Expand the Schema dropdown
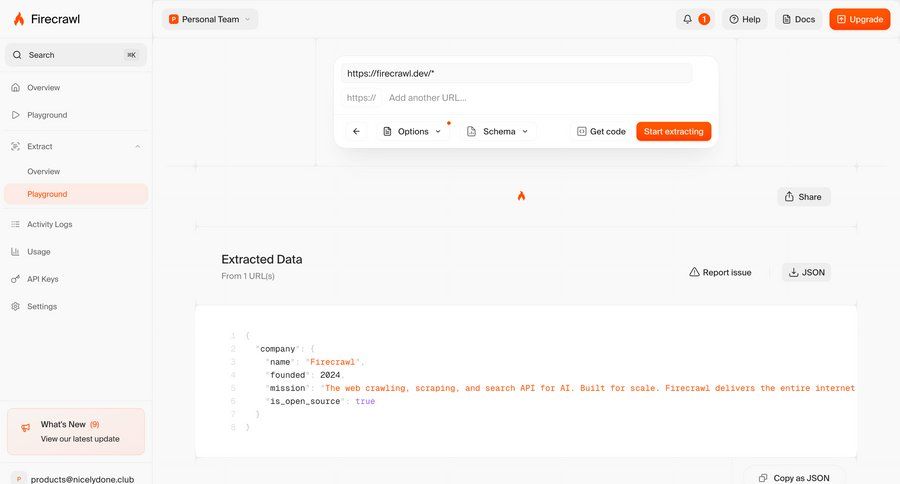This screenshot has width=900, height=484. (x=500, y=131)
